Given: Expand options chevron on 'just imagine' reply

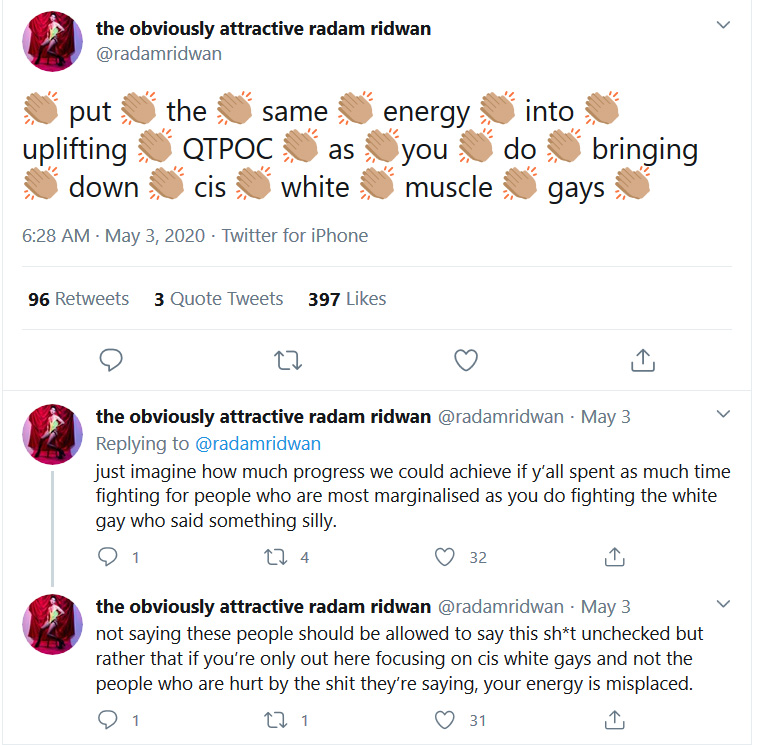Looking at the screenshot, I should [x=723, y=414].
